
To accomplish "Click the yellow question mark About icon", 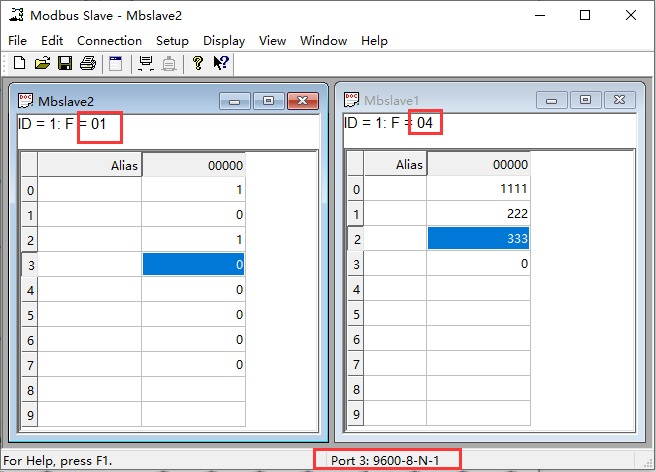I will coord(197,63).
